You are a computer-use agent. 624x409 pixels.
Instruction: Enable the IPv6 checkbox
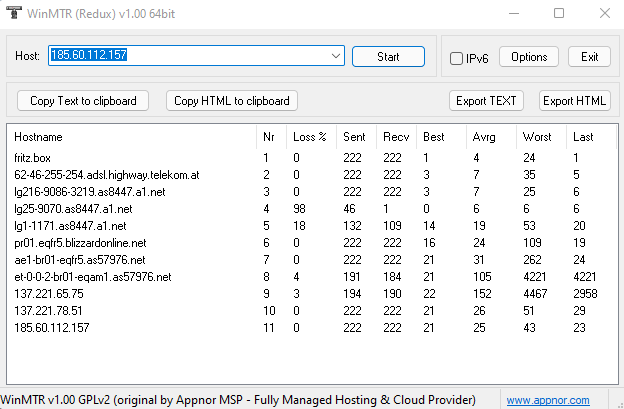pyautogui.click(x=456, y=58)
